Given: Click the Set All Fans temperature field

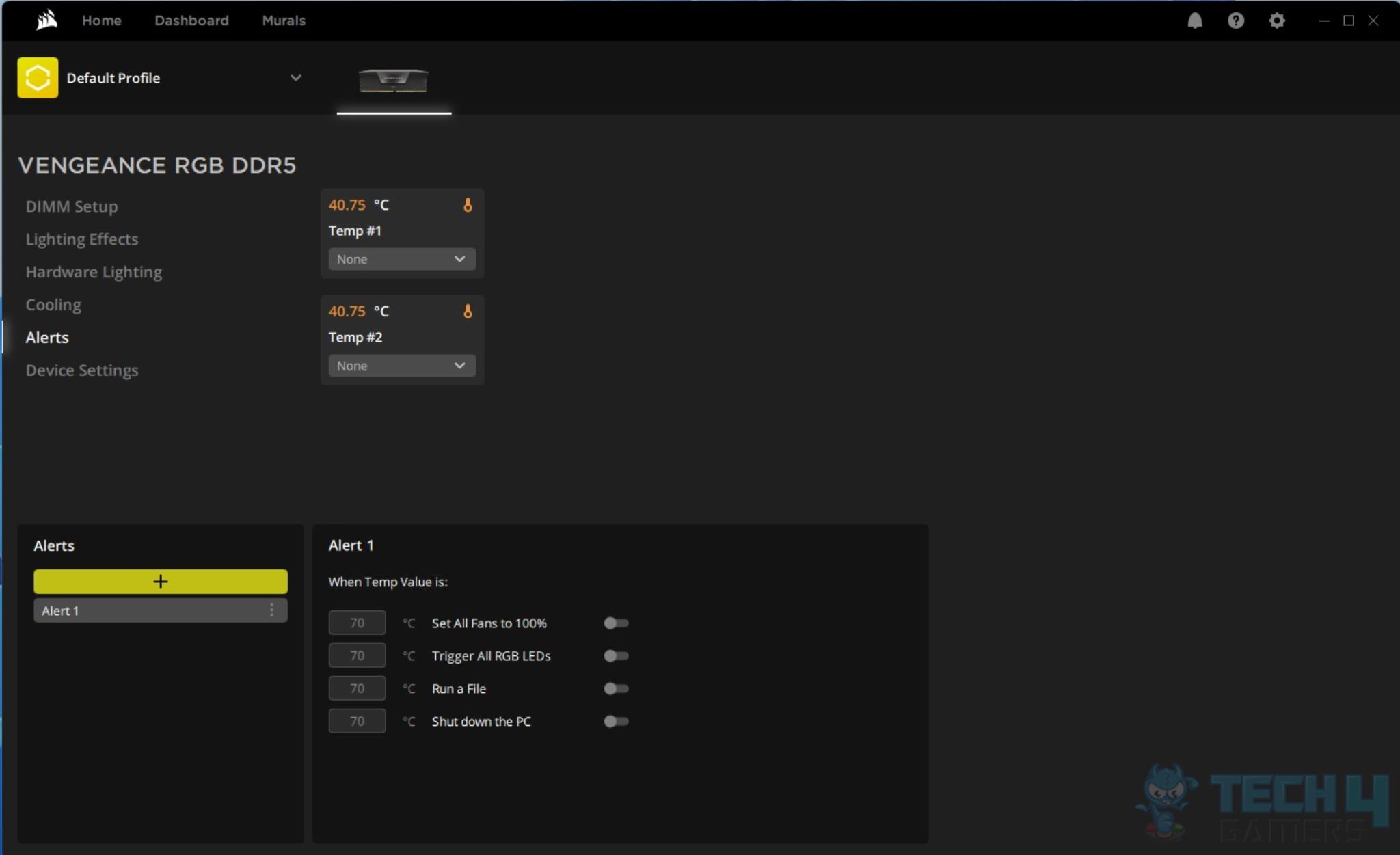Looking at the screenshot, I should click(357, 623).
